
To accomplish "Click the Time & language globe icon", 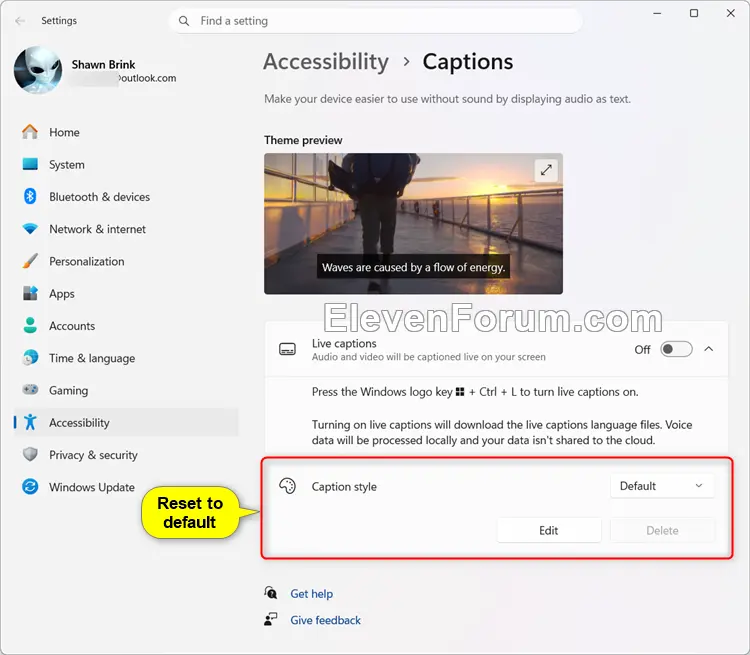I will click(x=30, y=358).
